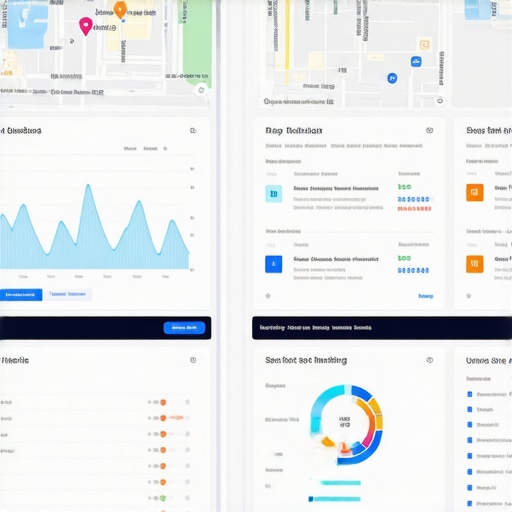
Task: Click the blue button in the dark banner
Action: click(x=184, y=328)
